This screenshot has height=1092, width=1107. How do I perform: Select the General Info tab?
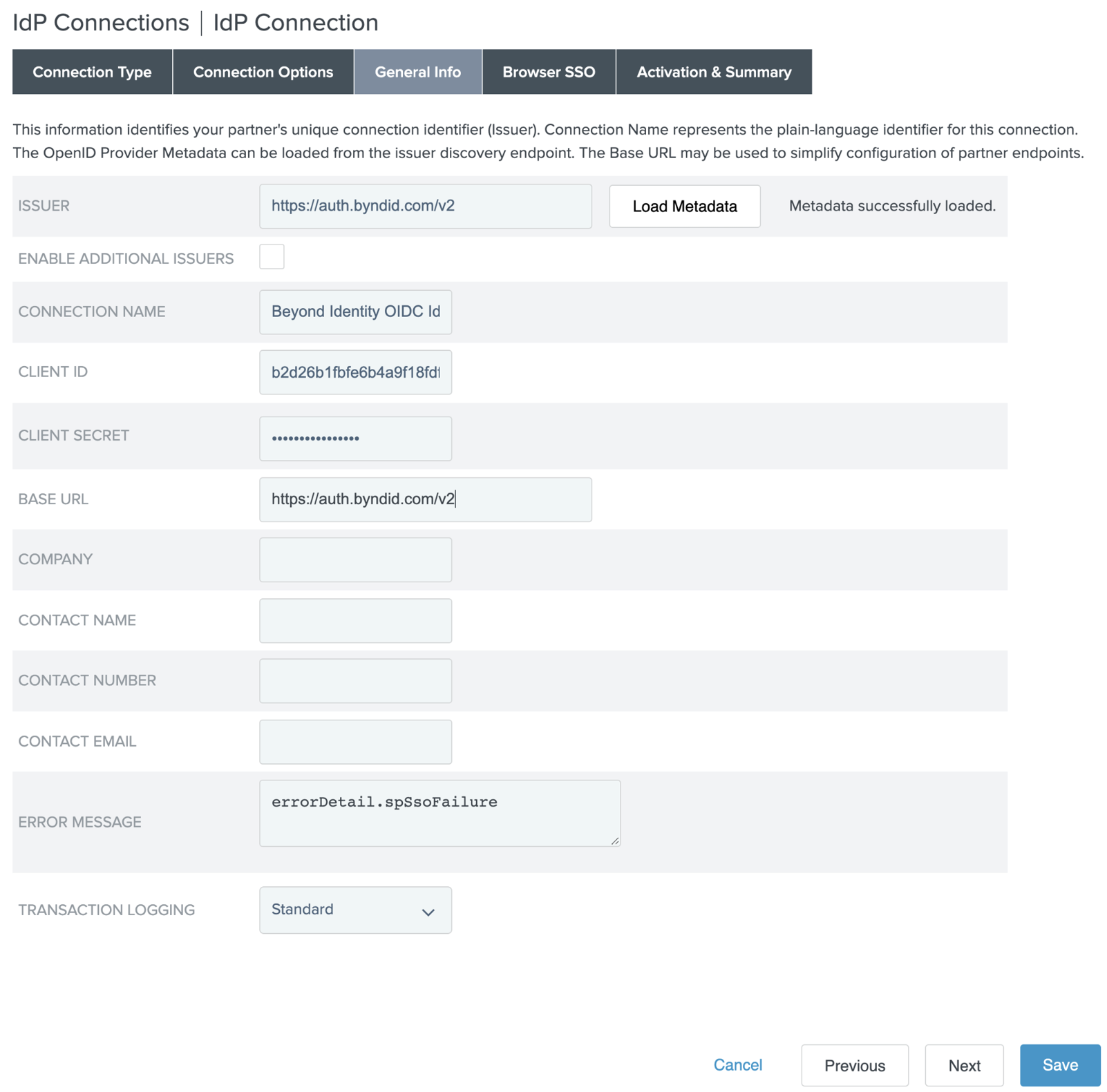click(x=417, y=72)
